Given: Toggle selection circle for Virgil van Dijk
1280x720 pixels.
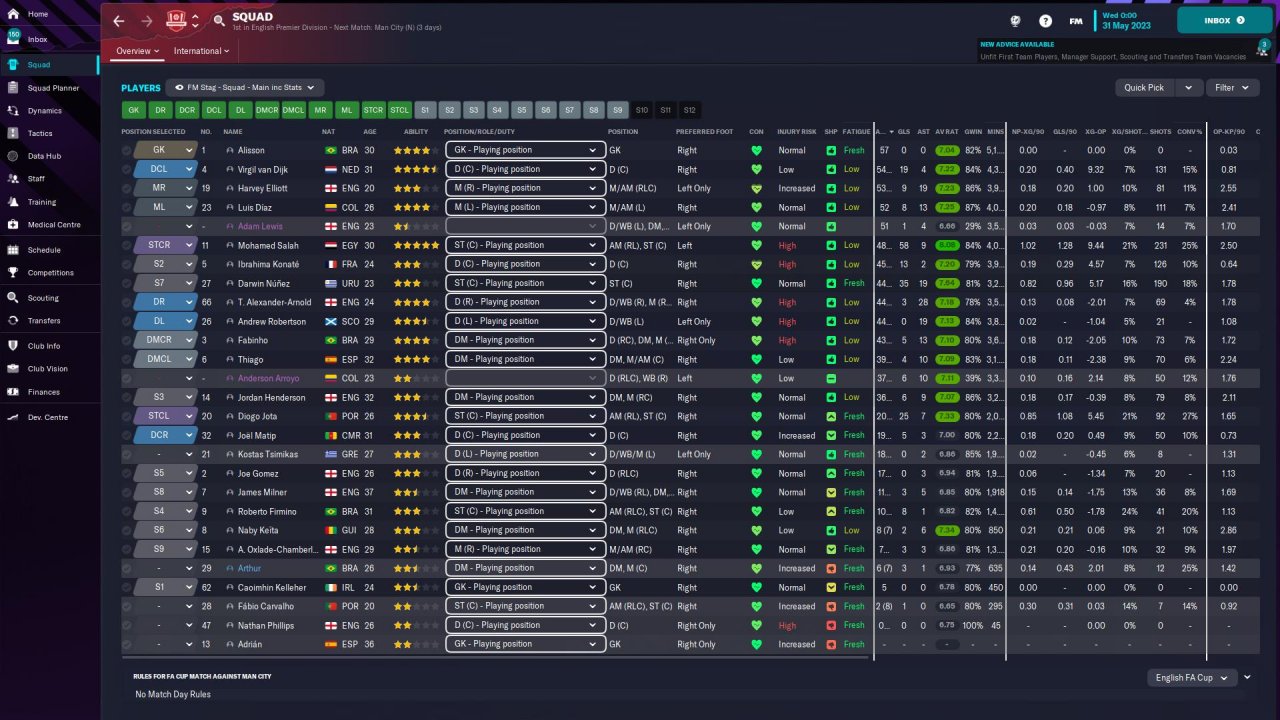Looking at the screenshot, I should click(126, 169).
